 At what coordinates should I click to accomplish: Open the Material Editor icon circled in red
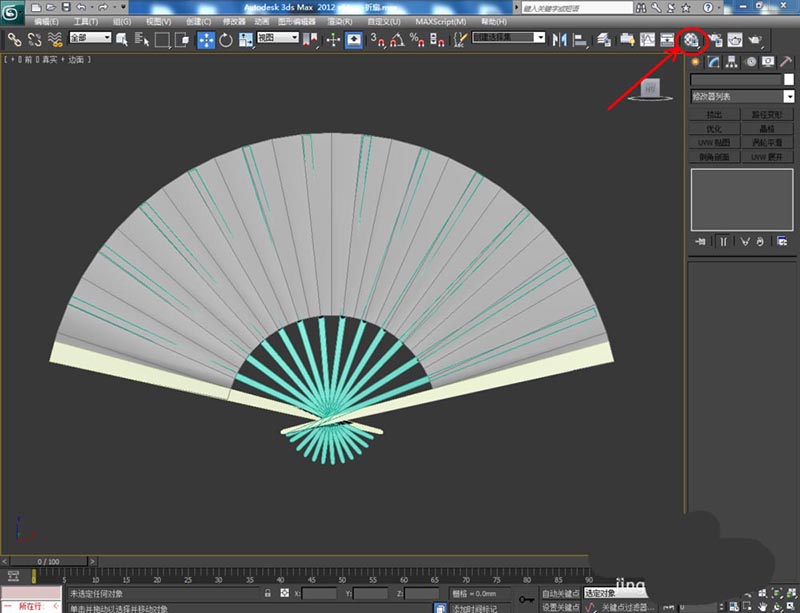point(691,40)
